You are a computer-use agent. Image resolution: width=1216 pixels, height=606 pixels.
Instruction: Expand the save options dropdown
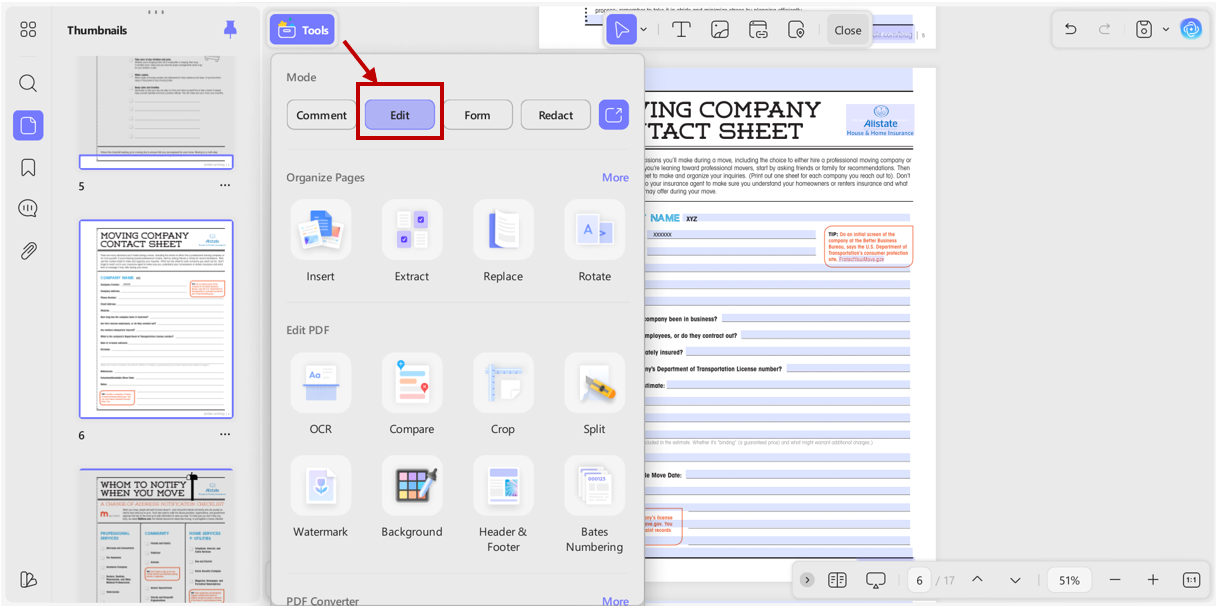coord(1165,30)
